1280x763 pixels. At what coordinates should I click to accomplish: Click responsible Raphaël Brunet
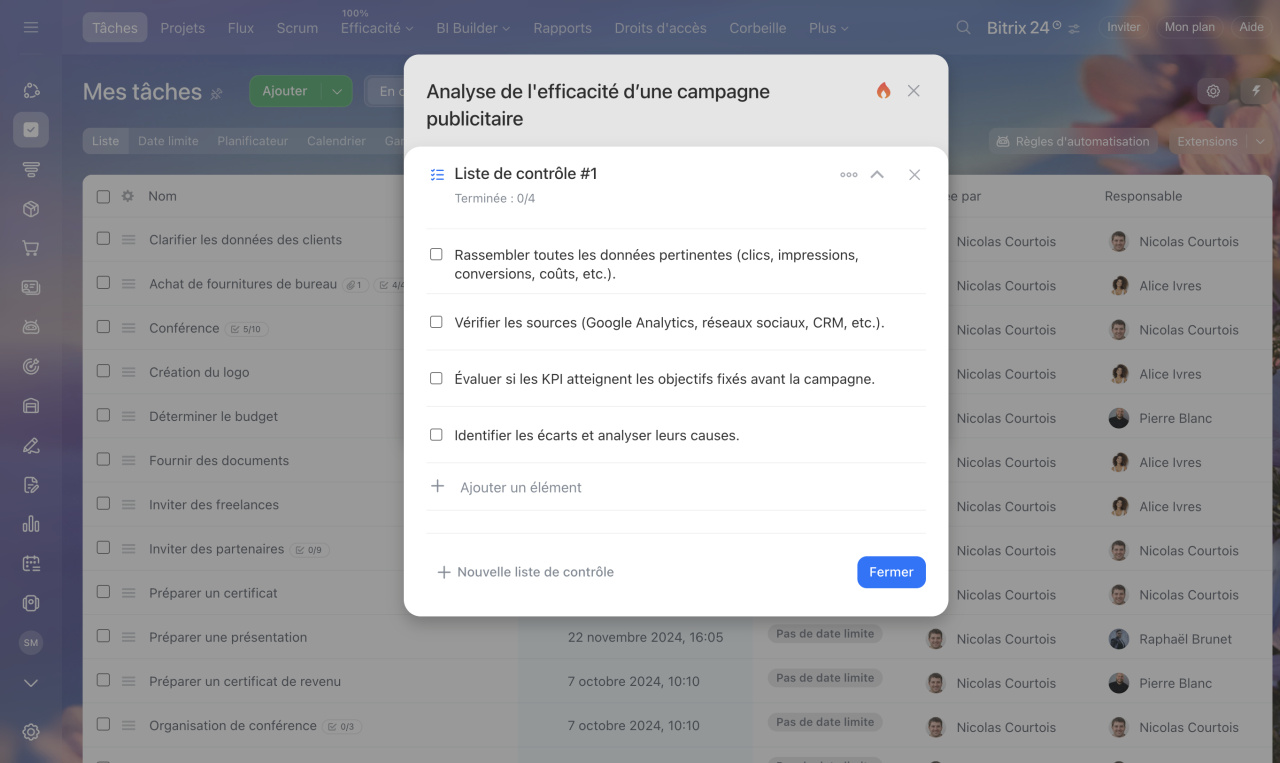click(x=1185, y=639)
